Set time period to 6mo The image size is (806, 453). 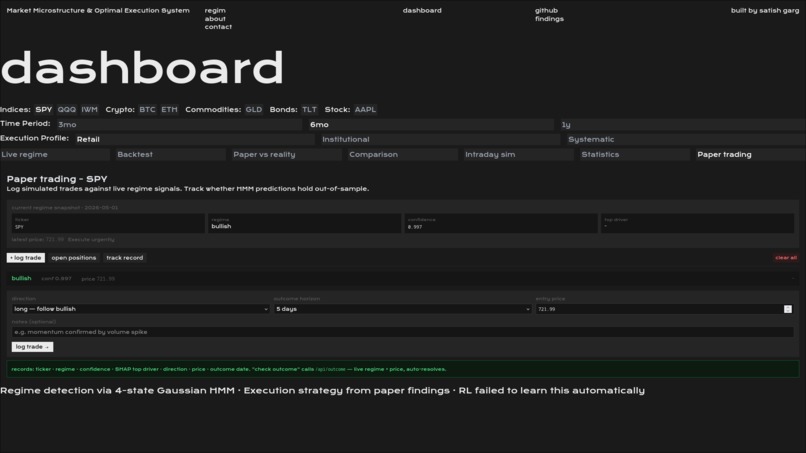[431, 124]
